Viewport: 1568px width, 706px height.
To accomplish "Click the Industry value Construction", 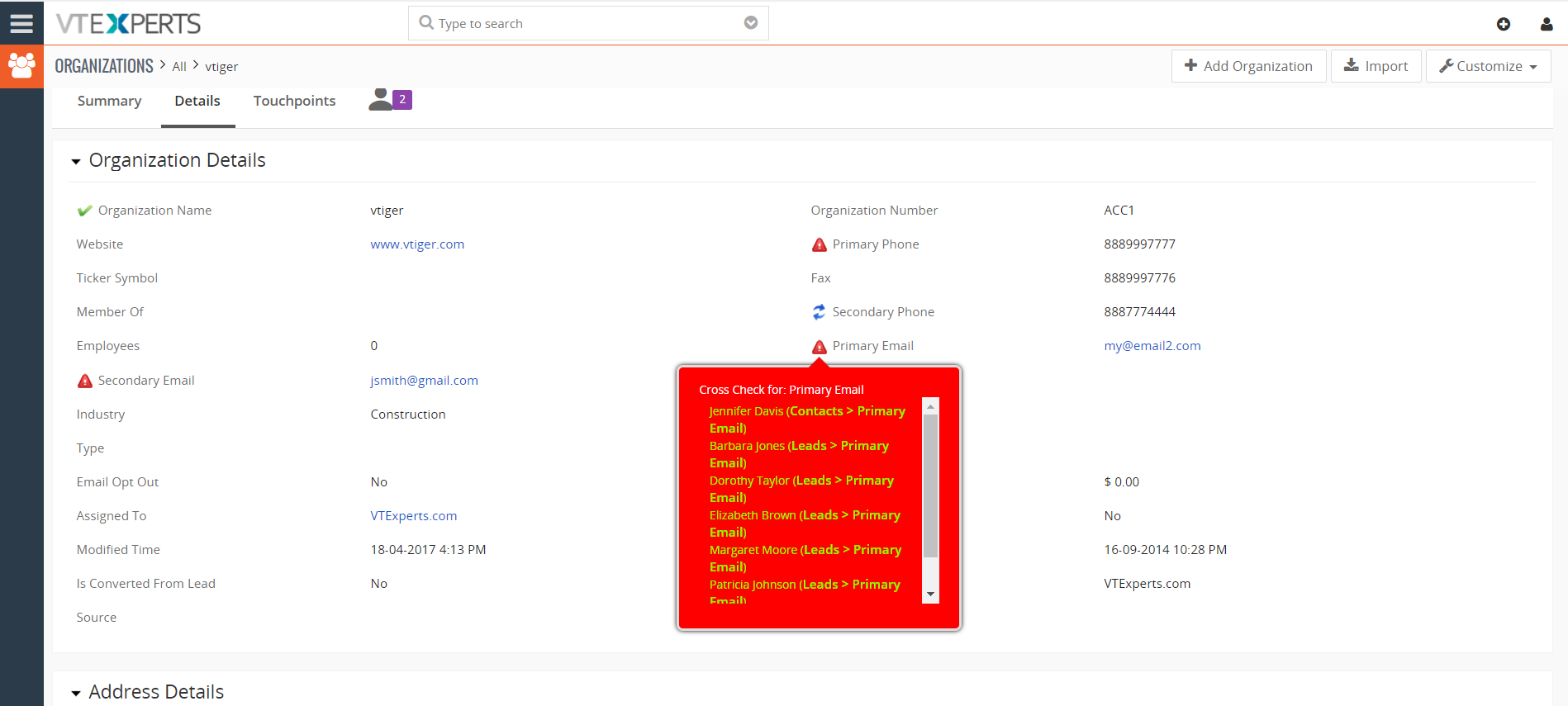I will (x=408, y=415).
